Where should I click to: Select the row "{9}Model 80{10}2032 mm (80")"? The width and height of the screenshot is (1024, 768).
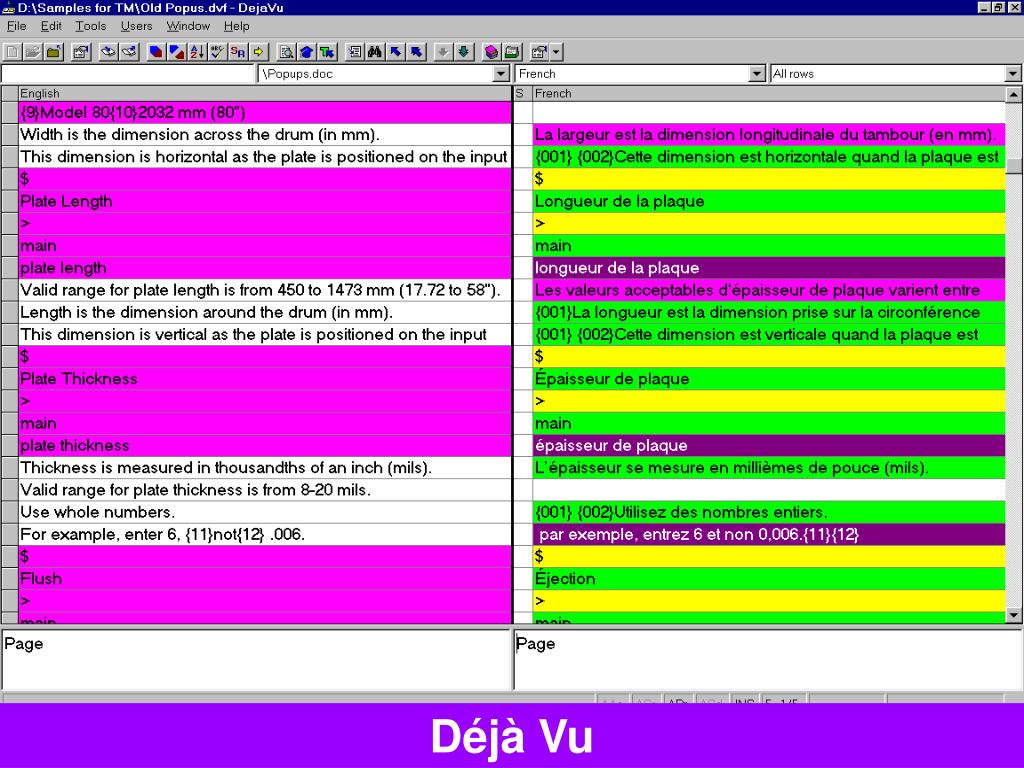pyautogui.click(x=264, y=112)
